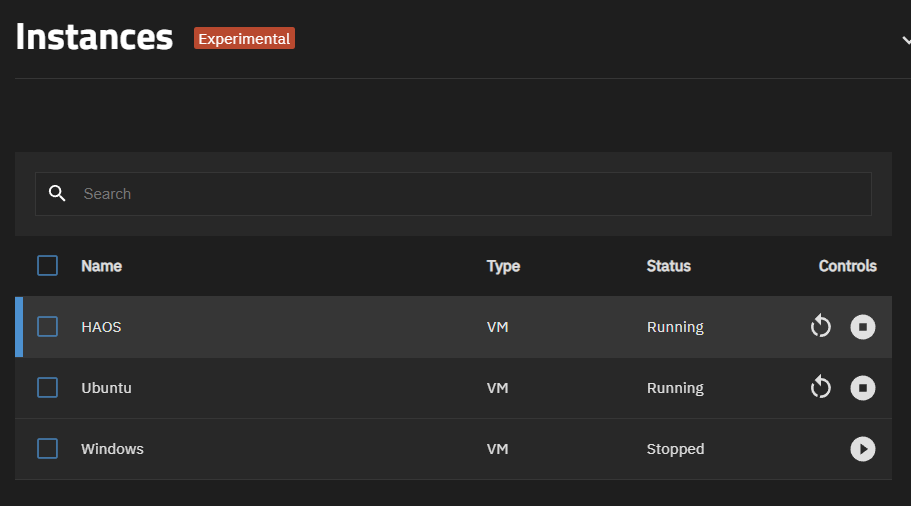Click the search magnifier icon
Screen dimensions: 911x506
[x=57, y=193]
